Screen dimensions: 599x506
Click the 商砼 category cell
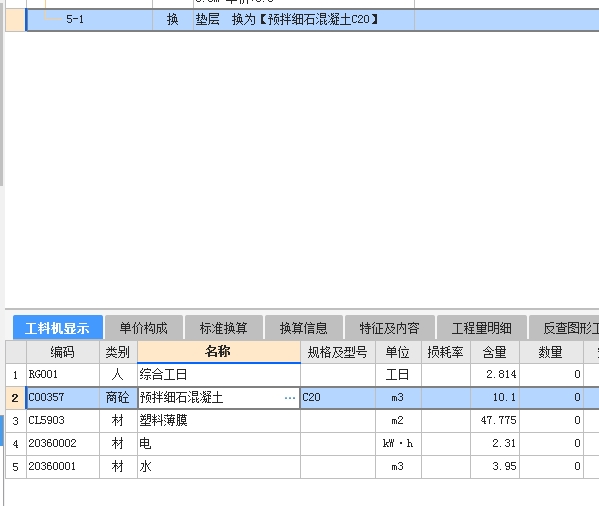tap(118, 398)
